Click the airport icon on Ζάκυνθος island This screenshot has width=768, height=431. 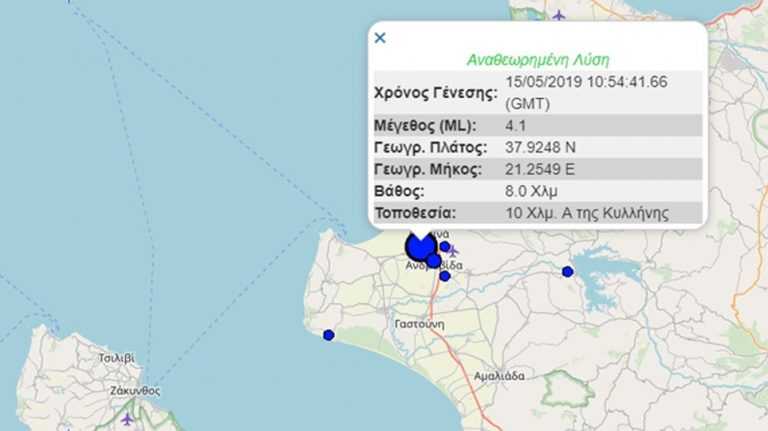127,419
